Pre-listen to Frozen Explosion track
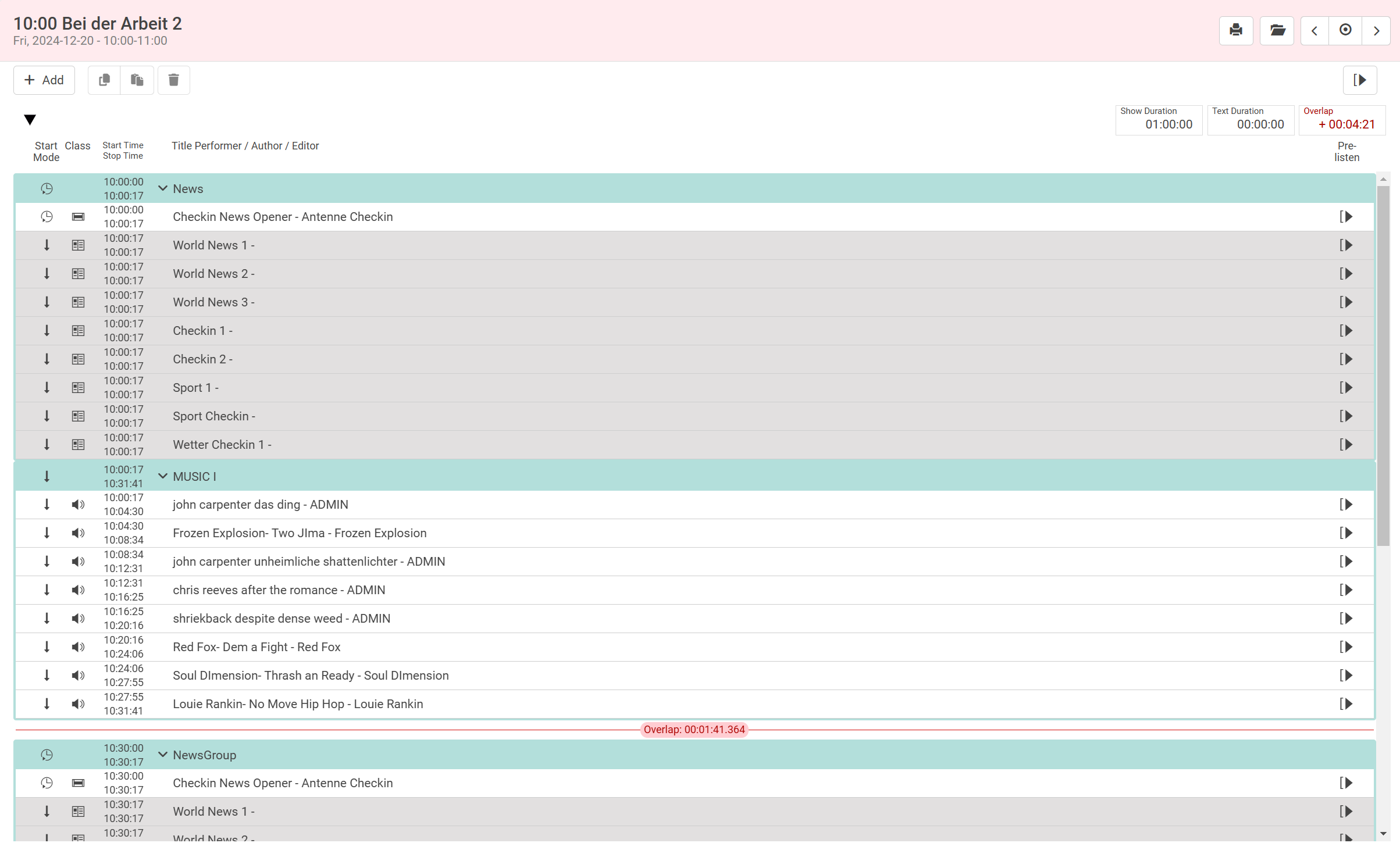This screenshot has height=850, width=1400. (x=1345, y=533)
